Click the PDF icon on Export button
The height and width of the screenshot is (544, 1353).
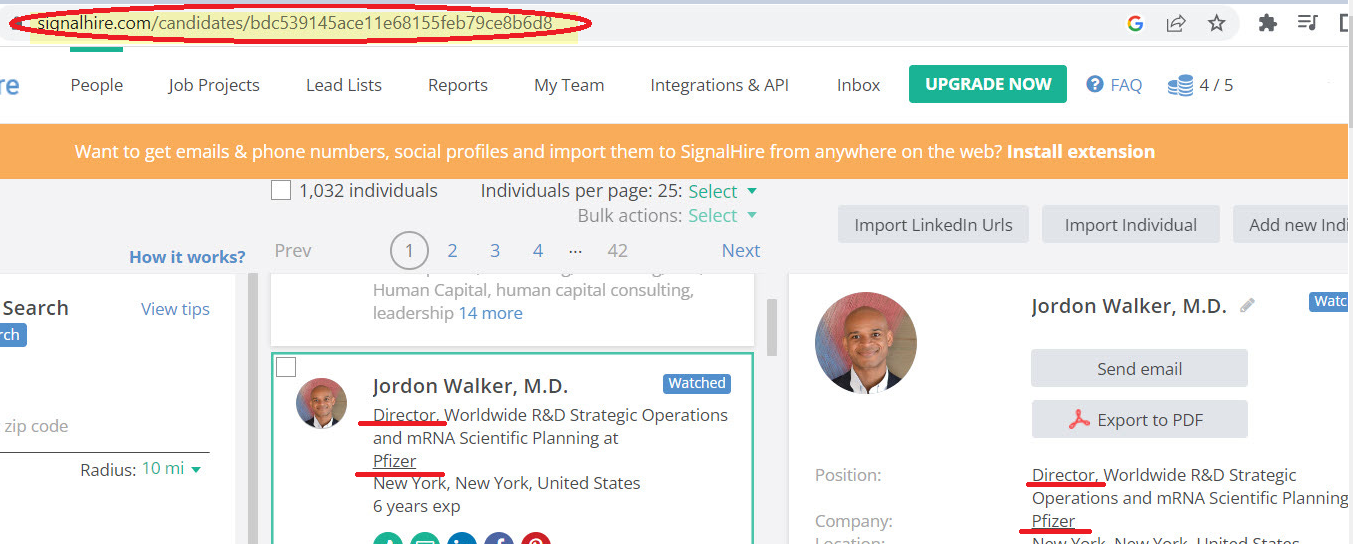point(1078,420)
